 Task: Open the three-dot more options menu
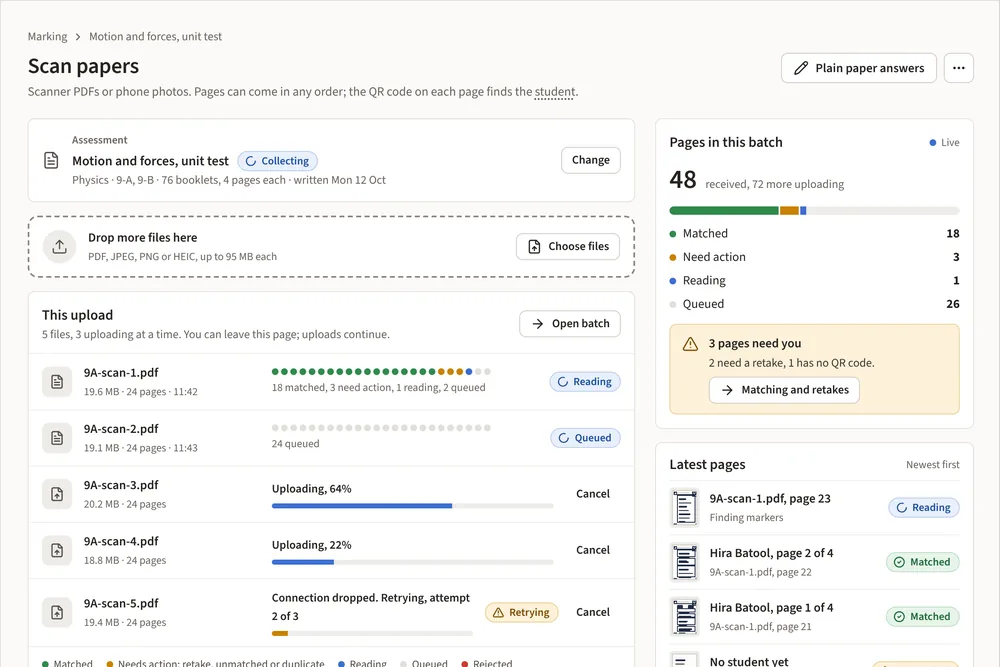(x=959, y=68)
